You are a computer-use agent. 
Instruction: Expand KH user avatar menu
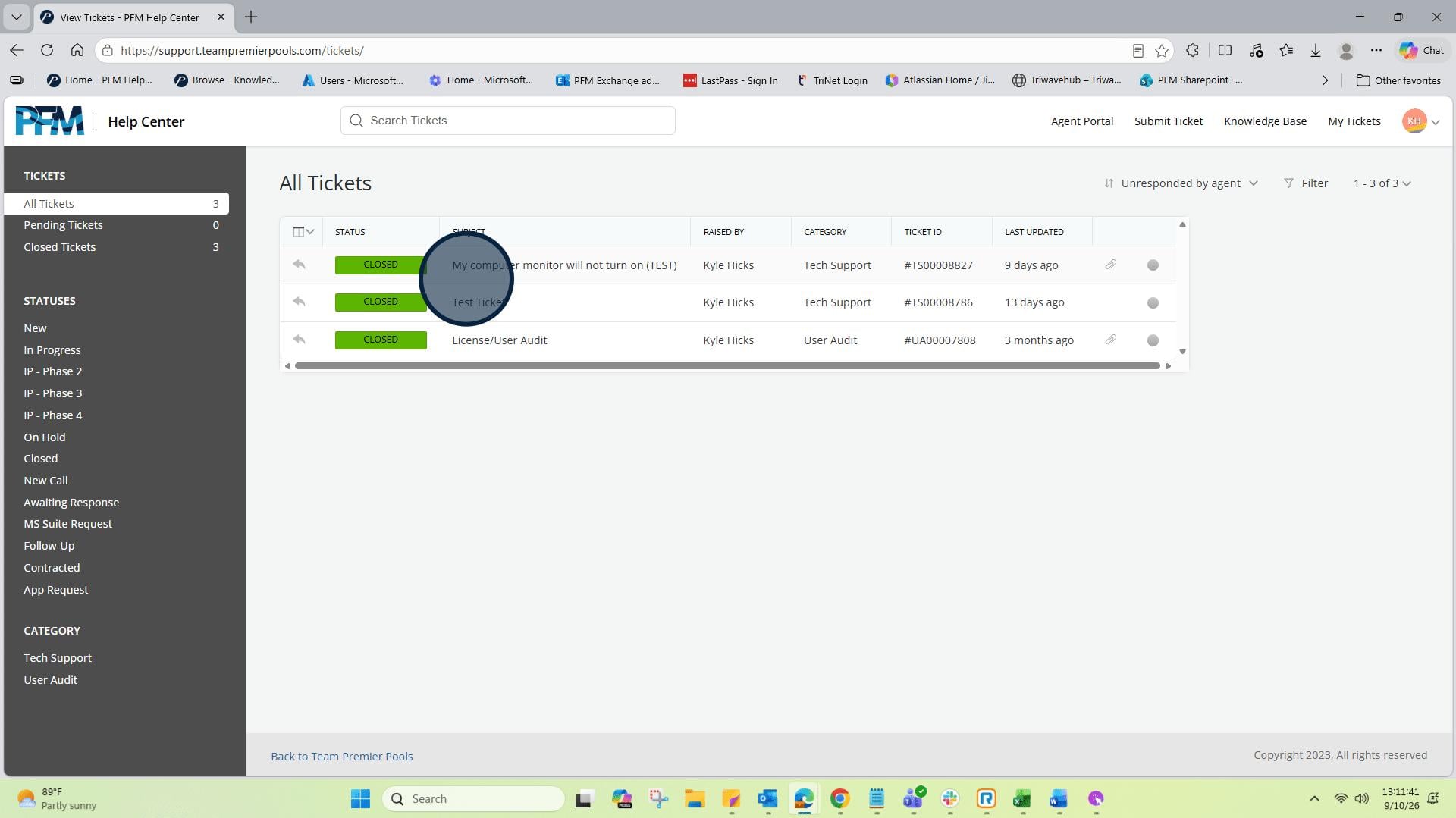tap(1421, 121)
